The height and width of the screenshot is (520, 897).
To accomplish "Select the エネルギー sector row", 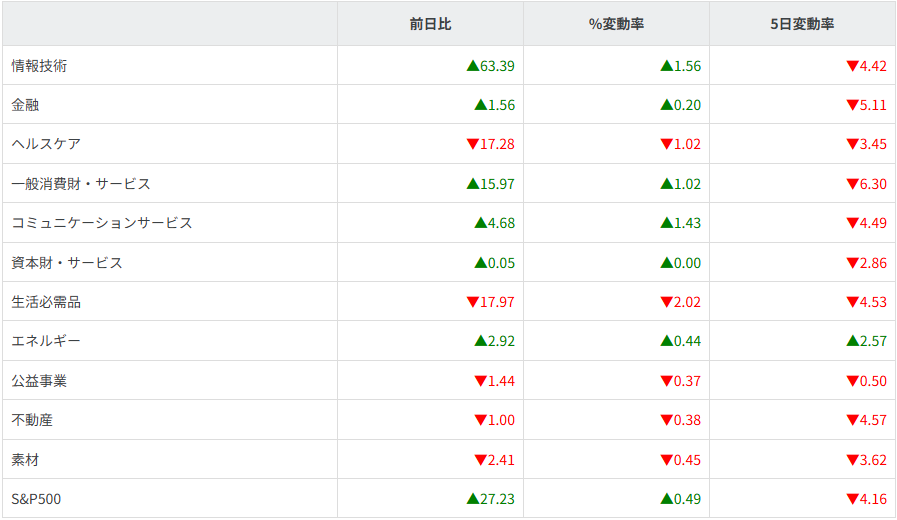I will coord(46,341).
